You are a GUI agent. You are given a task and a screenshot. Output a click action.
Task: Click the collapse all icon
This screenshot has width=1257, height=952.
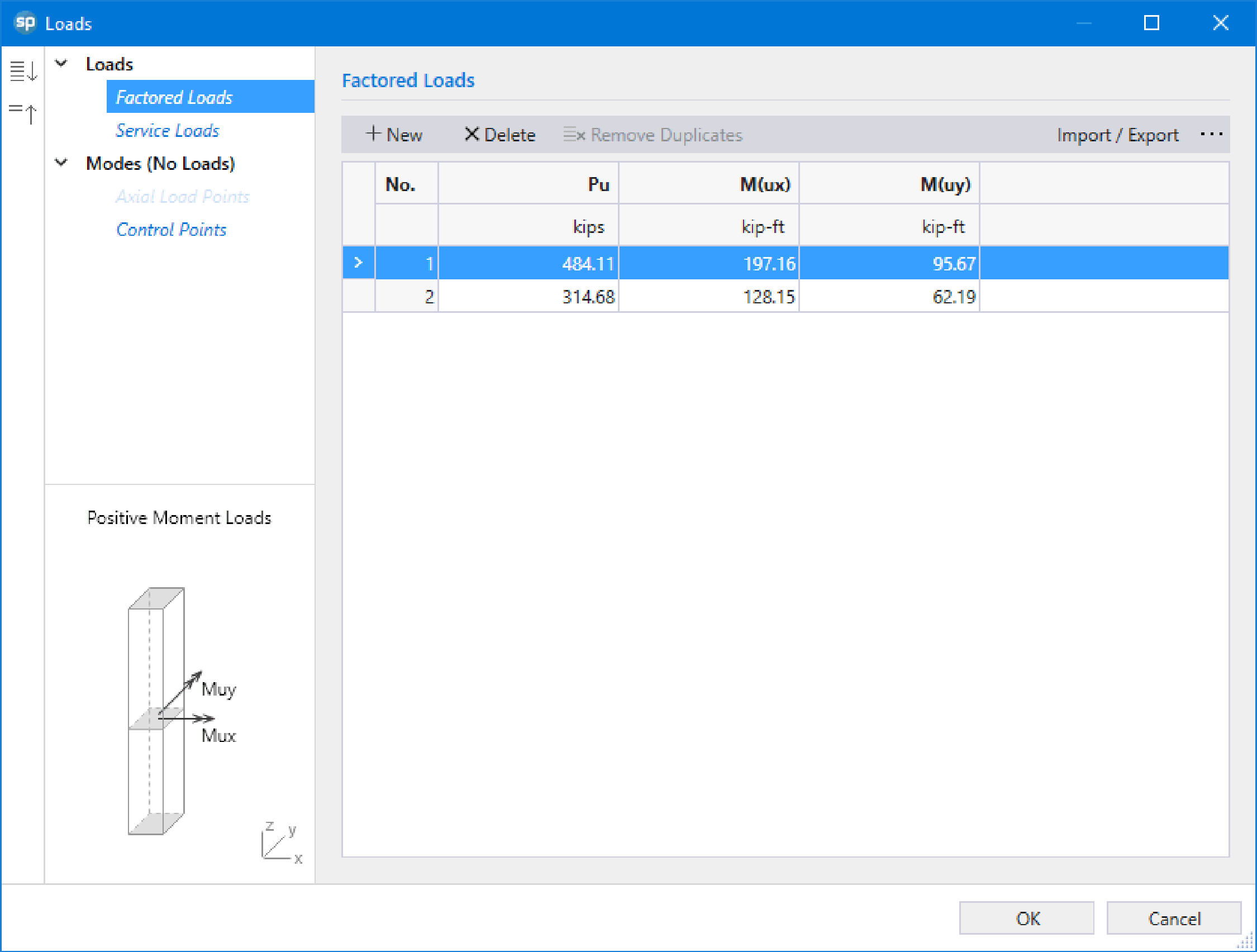[x=23, y=113]
